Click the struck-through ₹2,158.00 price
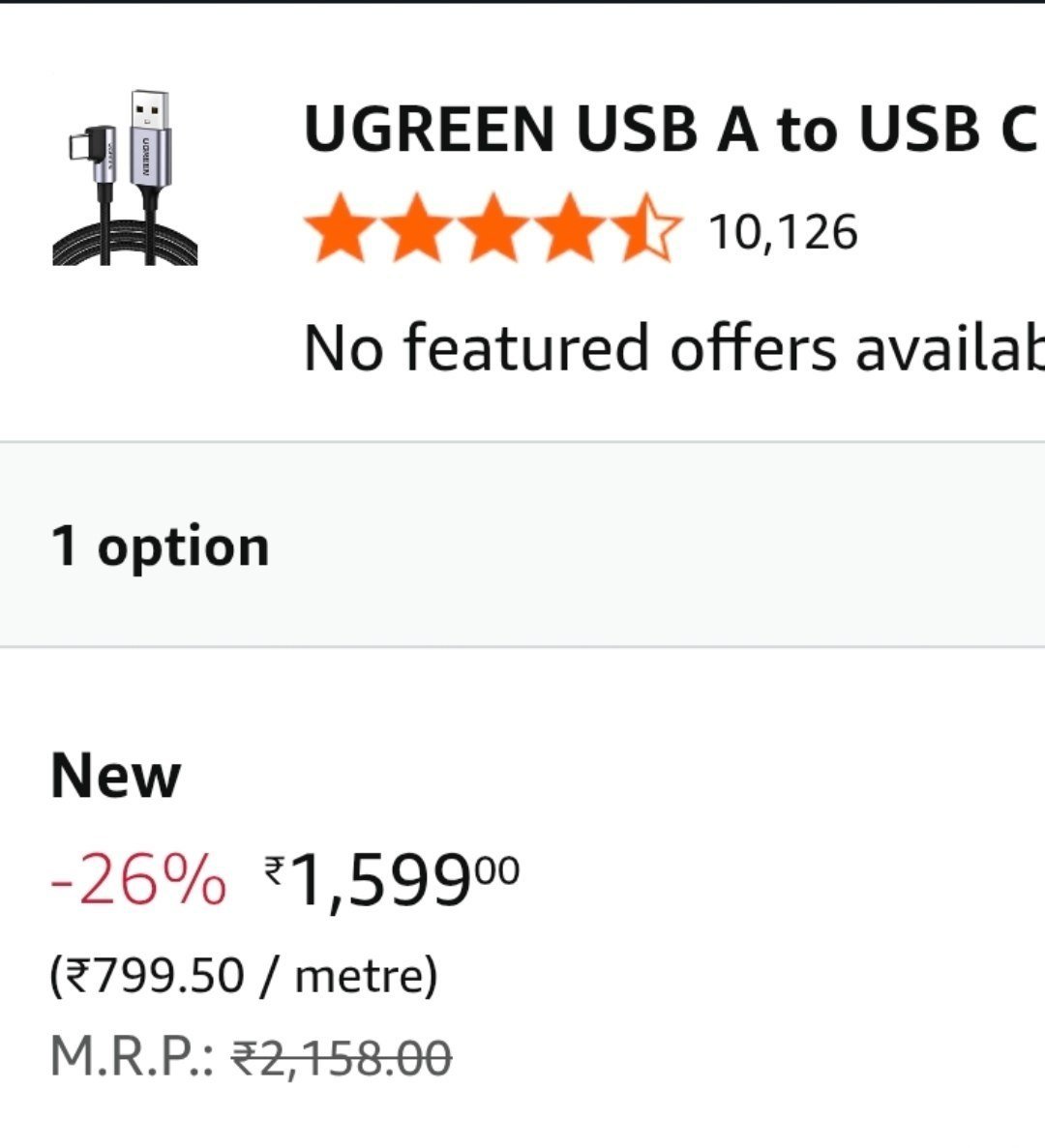This screenshot has width=1045, height=1148. tap(341, 1056)
